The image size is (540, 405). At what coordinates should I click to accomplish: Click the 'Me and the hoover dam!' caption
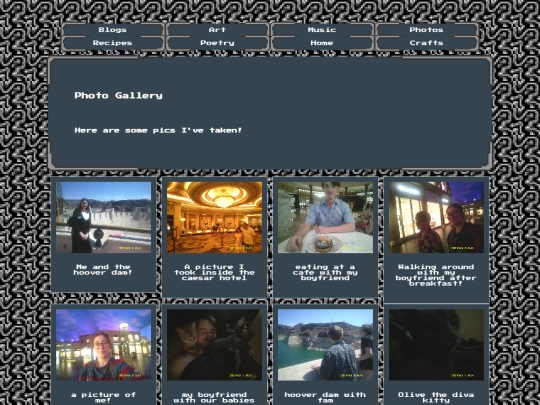103,270
